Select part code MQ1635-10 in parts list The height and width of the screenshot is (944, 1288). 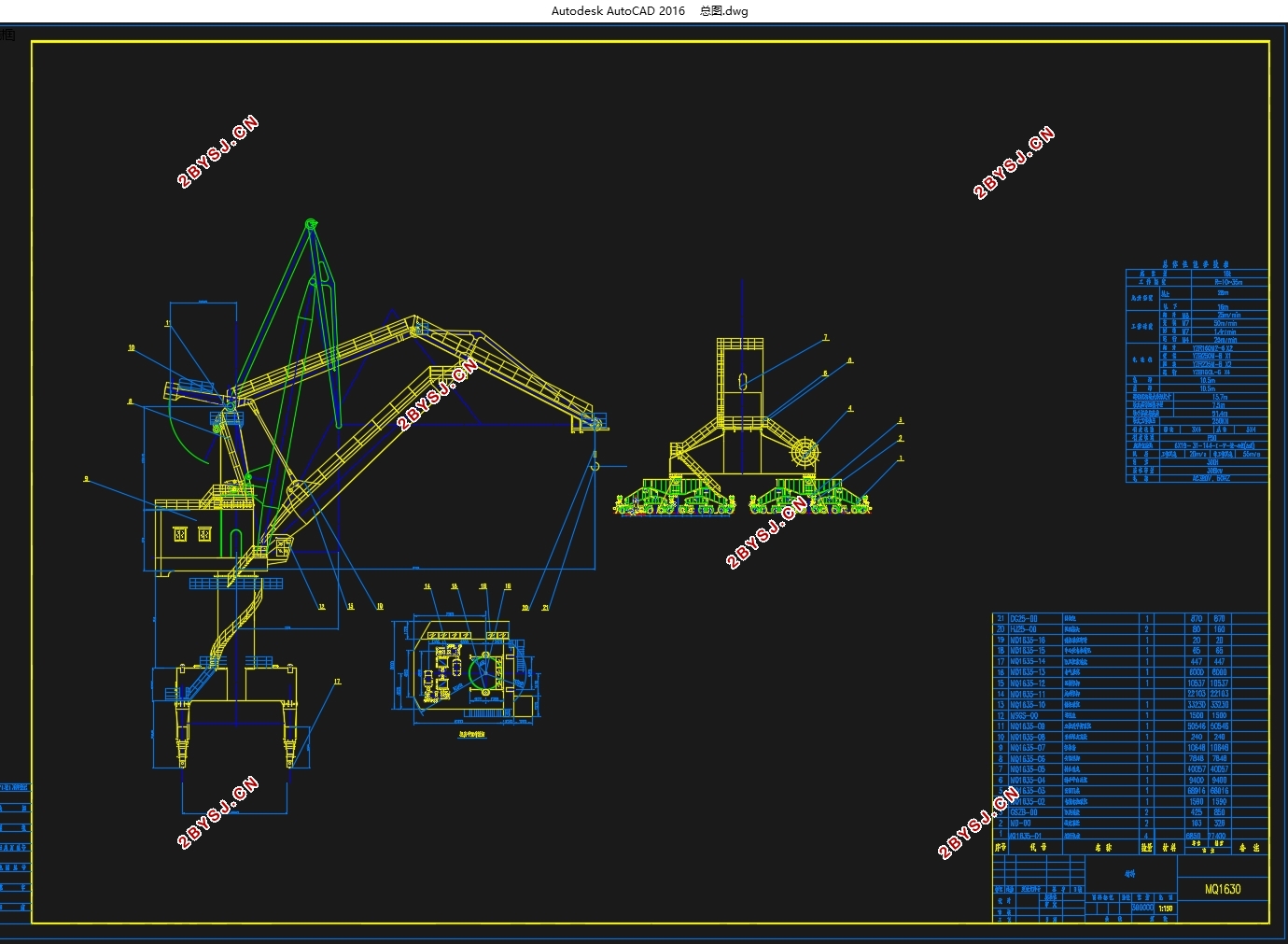[x=1028, y=705]
